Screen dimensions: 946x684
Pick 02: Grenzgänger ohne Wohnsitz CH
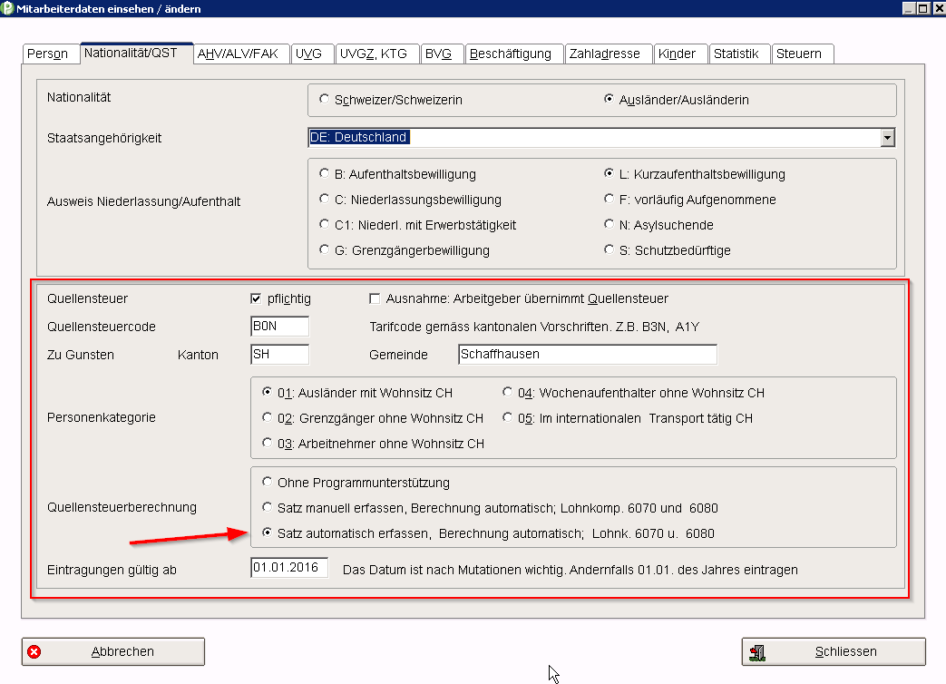click(x=267, y=418)
